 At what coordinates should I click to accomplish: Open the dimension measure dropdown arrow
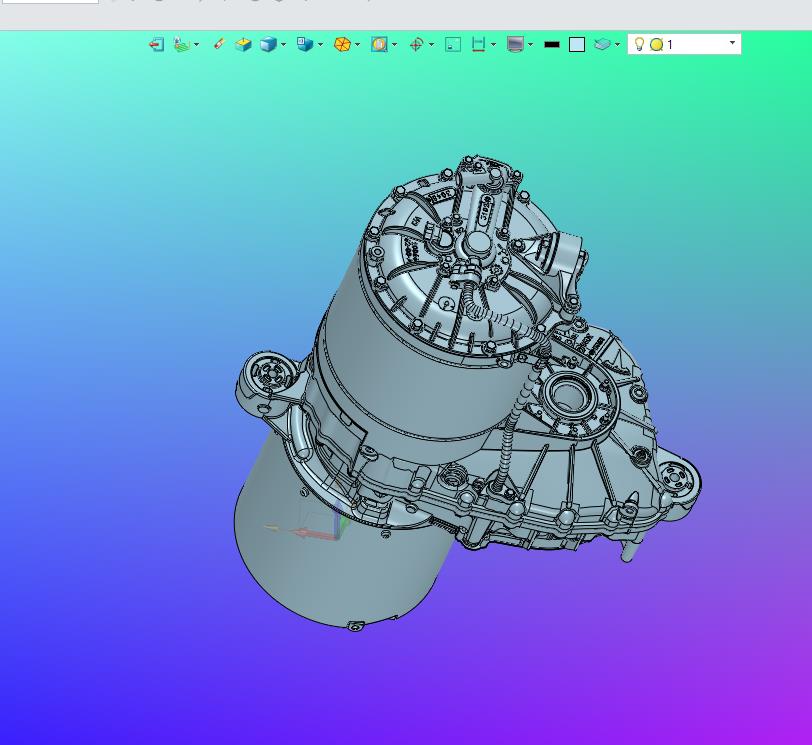point(493,45)
